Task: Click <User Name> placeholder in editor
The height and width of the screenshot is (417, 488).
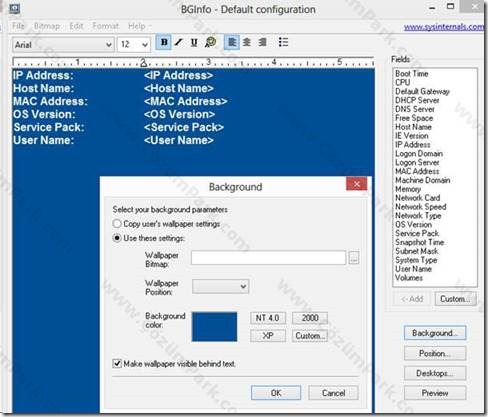Action: pyautogui.click(x=179, y=140)
